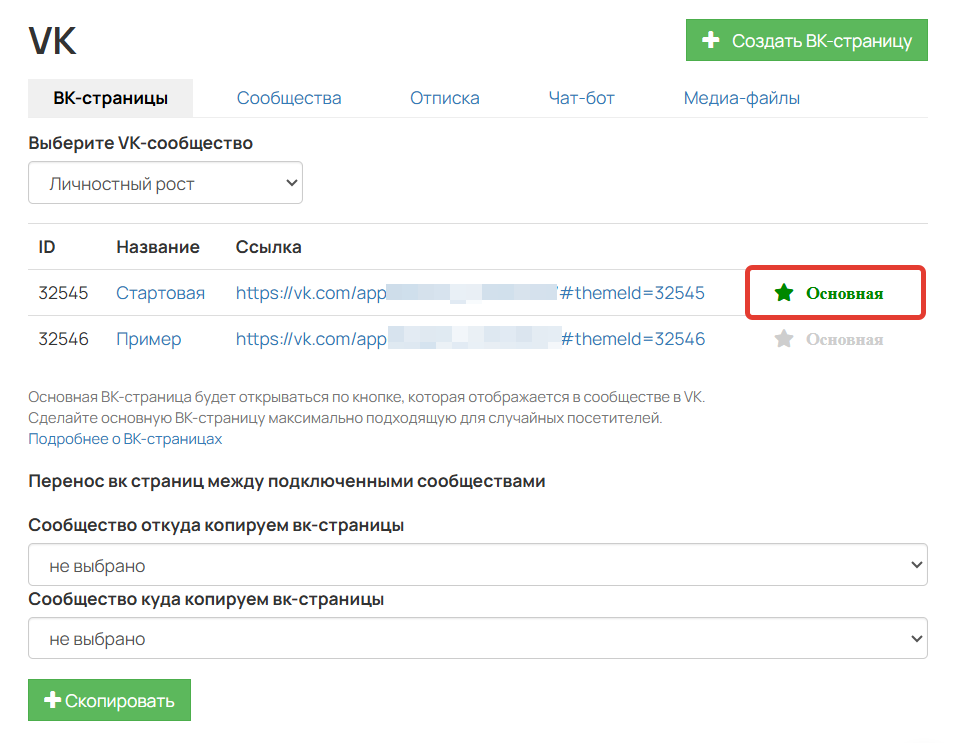Click the plus icon inside Скопировать button
The width and height of the screenshot is (975, 743).
click(52, 700)
